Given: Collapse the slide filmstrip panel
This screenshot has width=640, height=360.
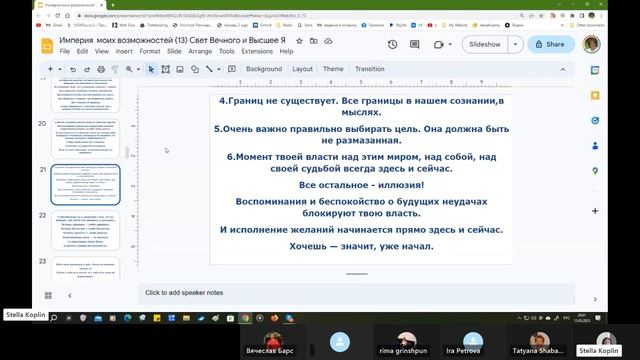Looking at the screenshot, I should click(70, 295).
